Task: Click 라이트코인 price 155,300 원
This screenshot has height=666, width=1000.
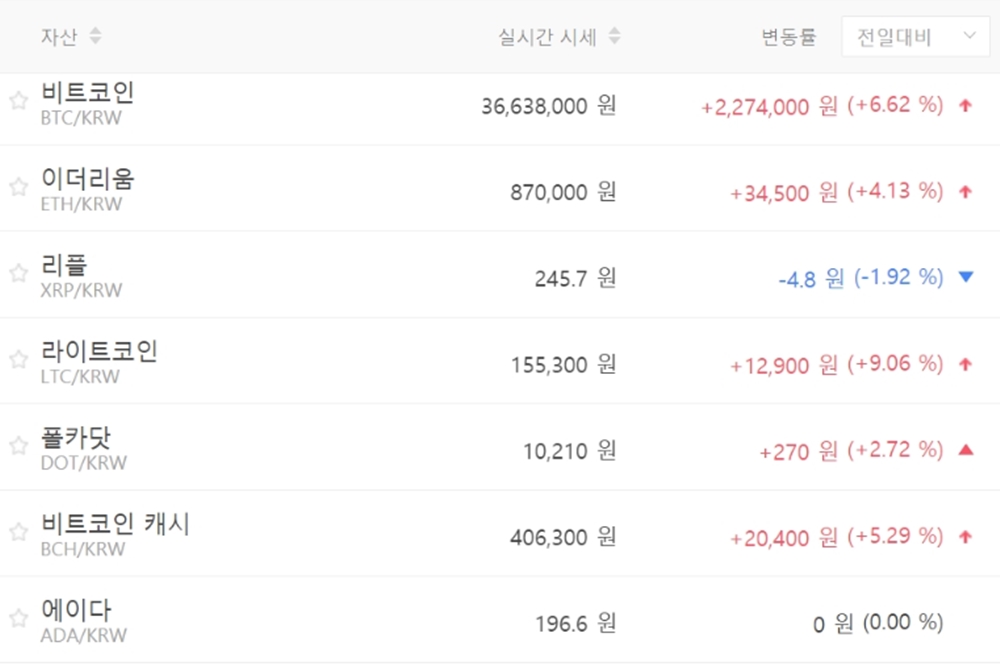Action: coord(563,366)
